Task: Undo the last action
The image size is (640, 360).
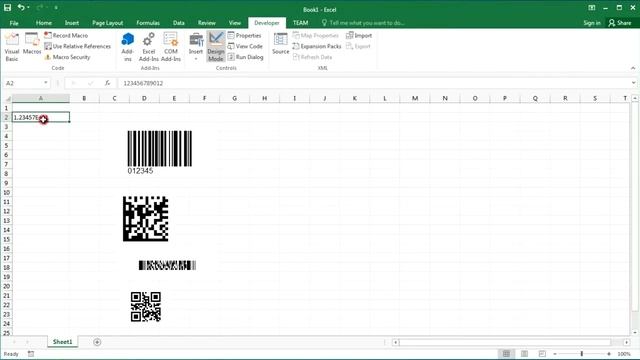Action: pyautogui.click(x=20, y=7)
